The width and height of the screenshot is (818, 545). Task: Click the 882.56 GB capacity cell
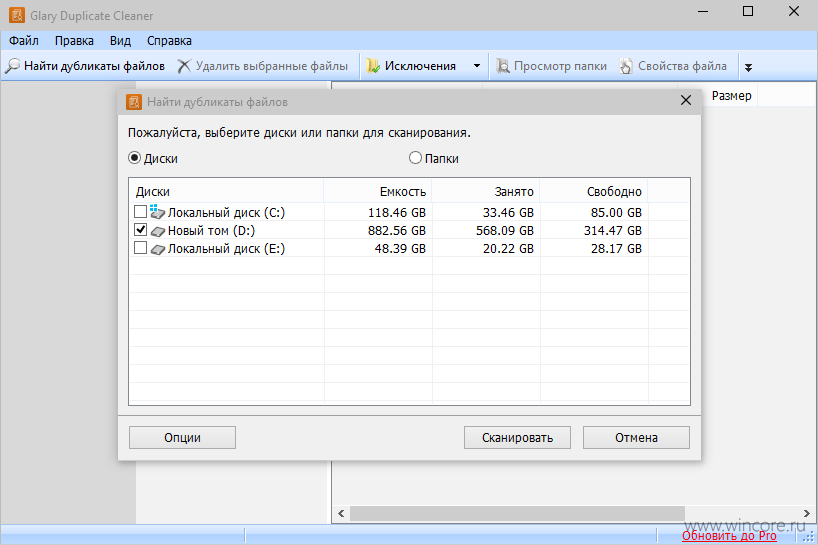[x=396, y=231]
